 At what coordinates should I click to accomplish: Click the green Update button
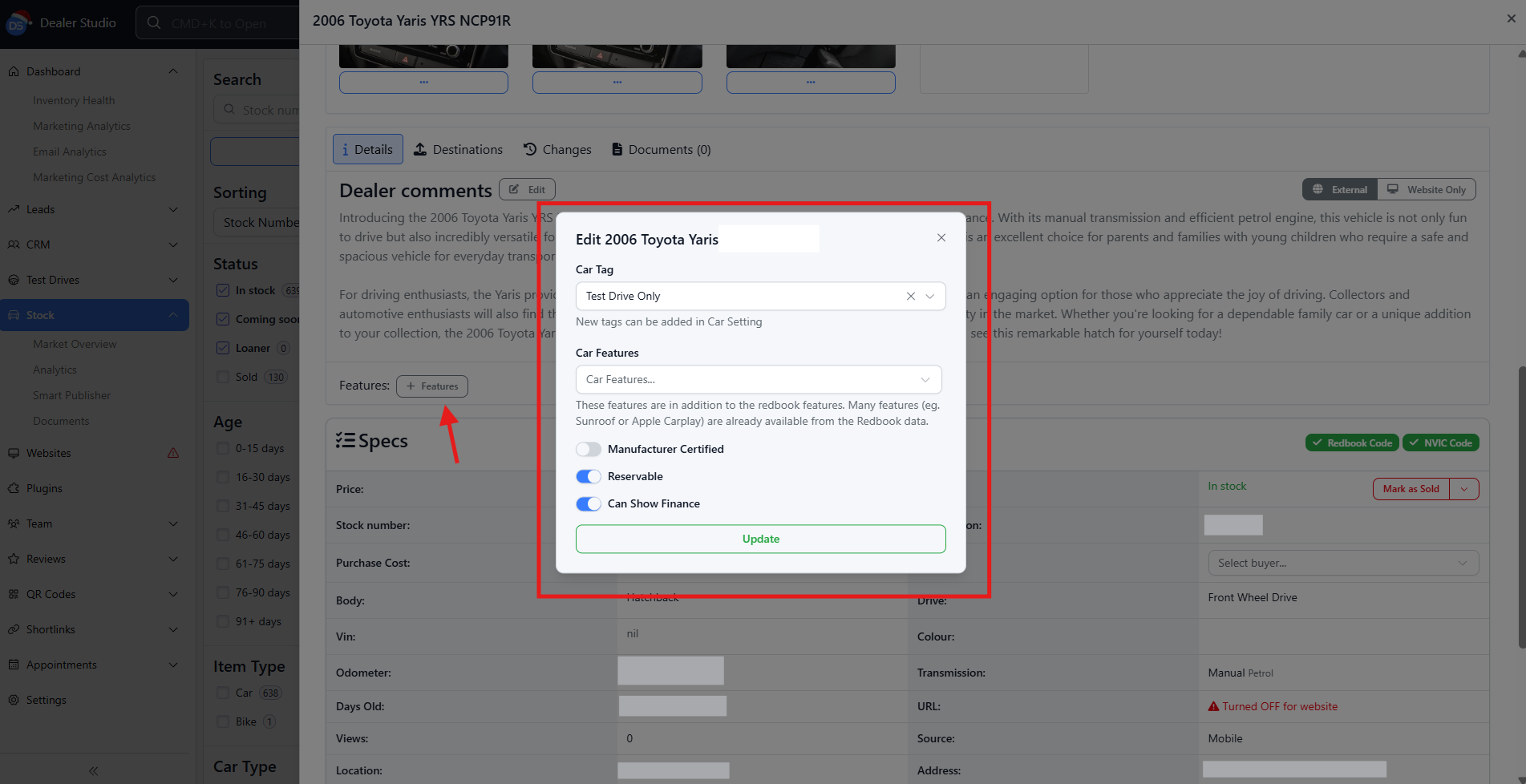tap(760, 539)
